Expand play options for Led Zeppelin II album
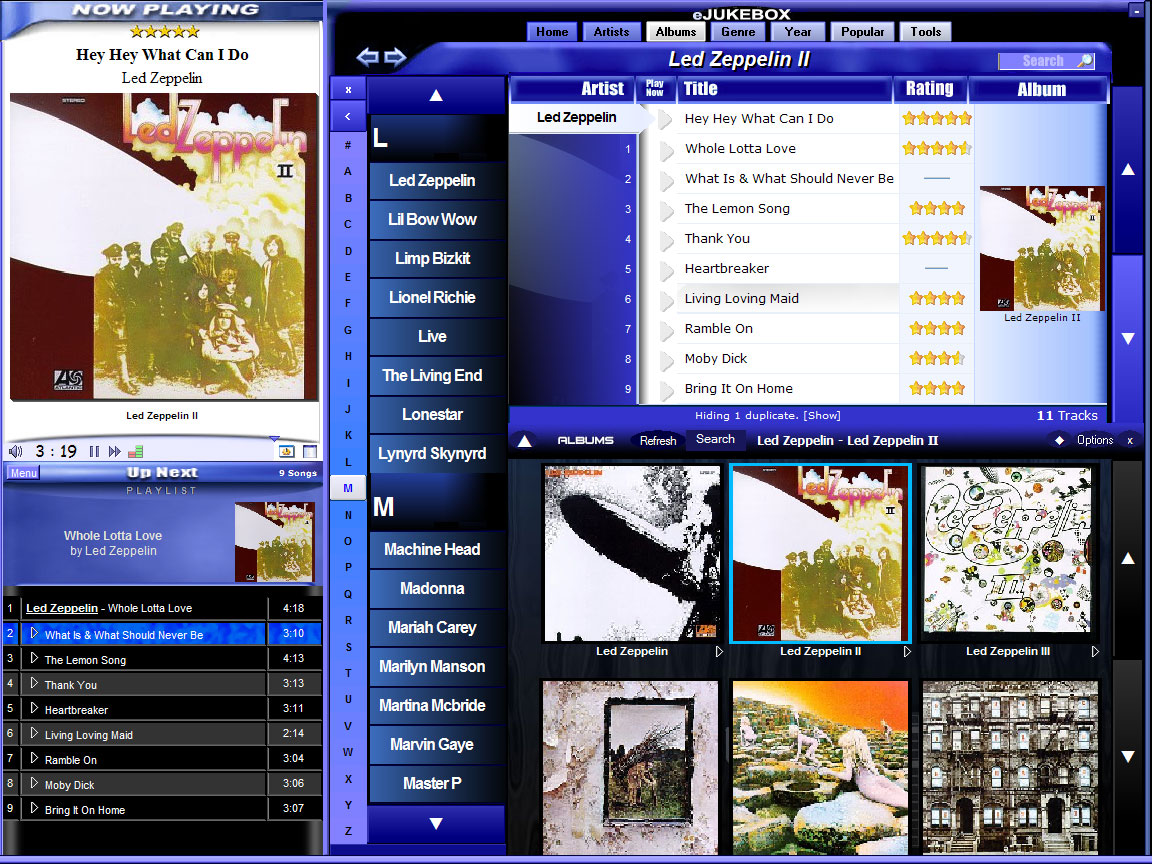 click(x=907, y=652)
